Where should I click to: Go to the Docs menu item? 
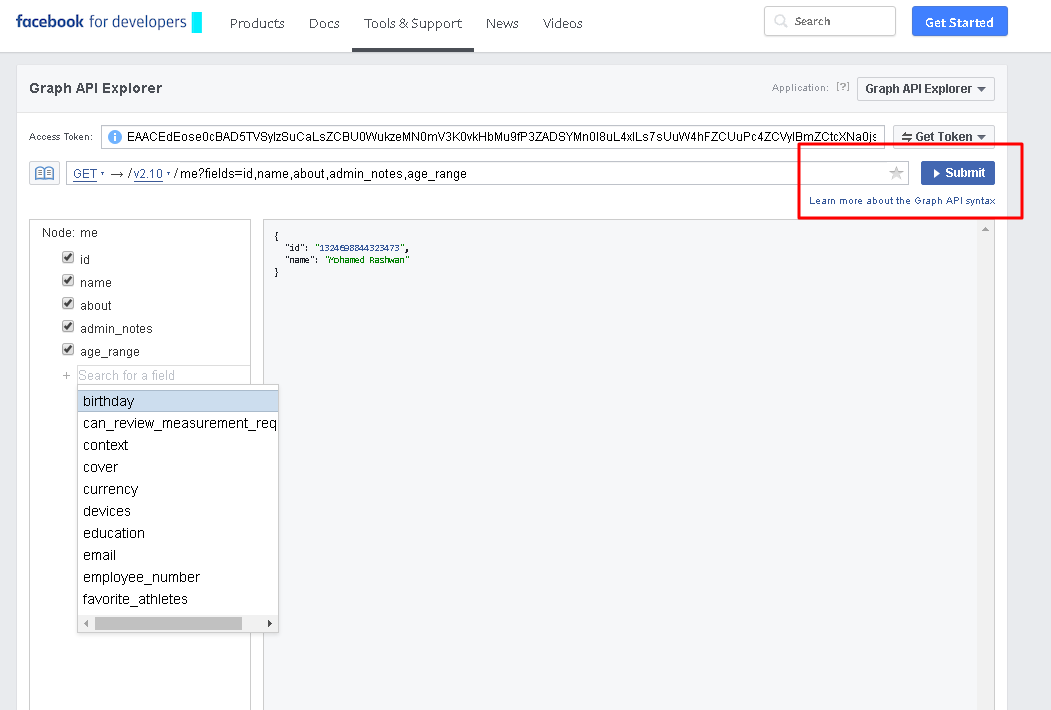coord(324,23)
